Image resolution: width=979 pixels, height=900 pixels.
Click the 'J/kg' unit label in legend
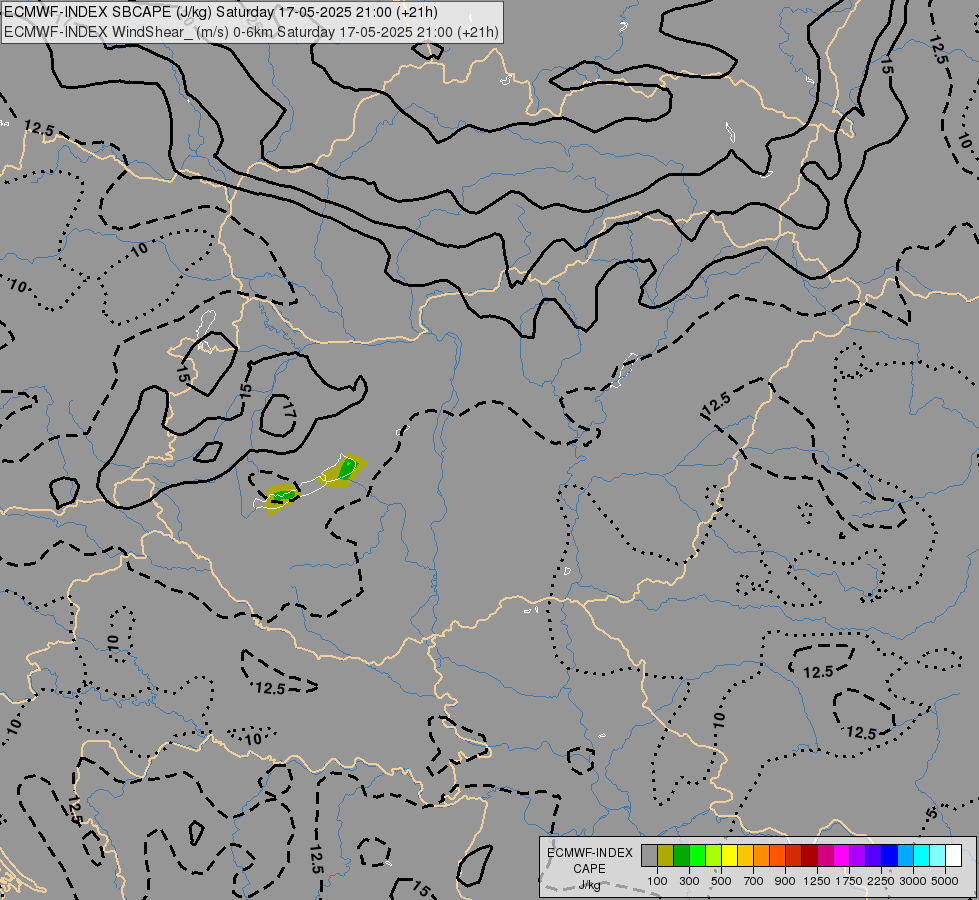coord(589,886)
